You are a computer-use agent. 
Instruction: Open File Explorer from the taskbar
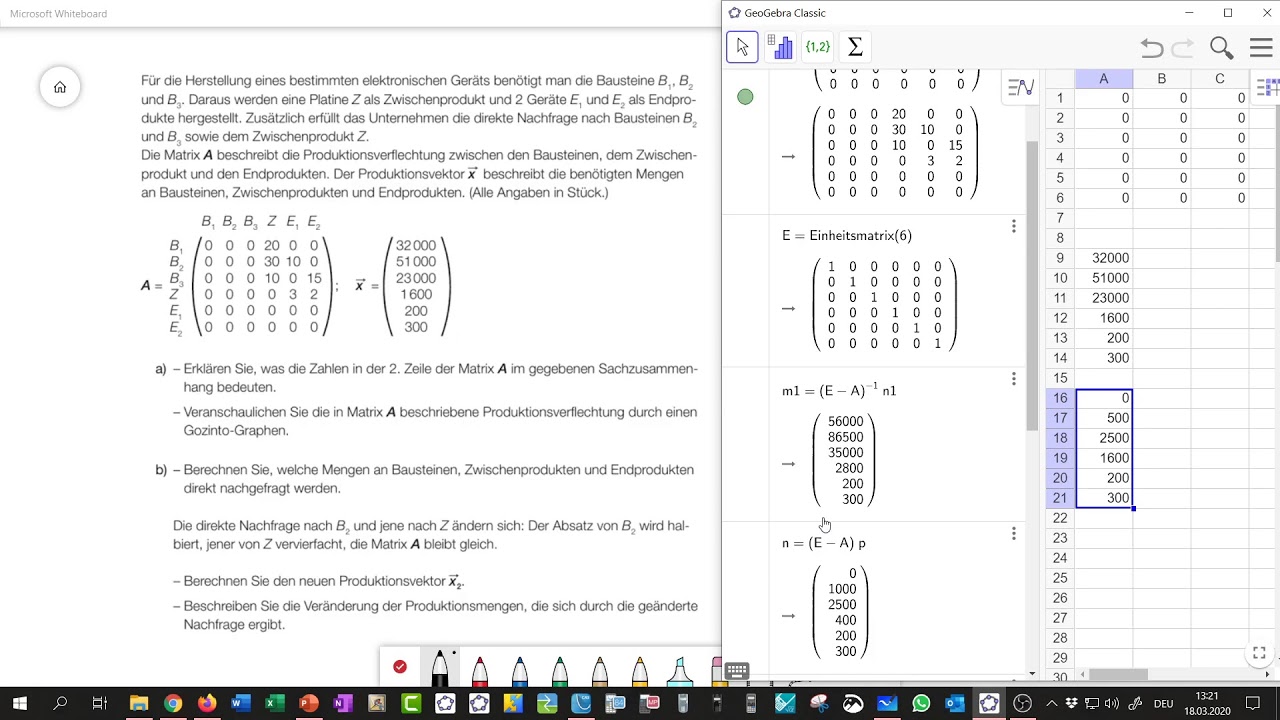(138, 704)
